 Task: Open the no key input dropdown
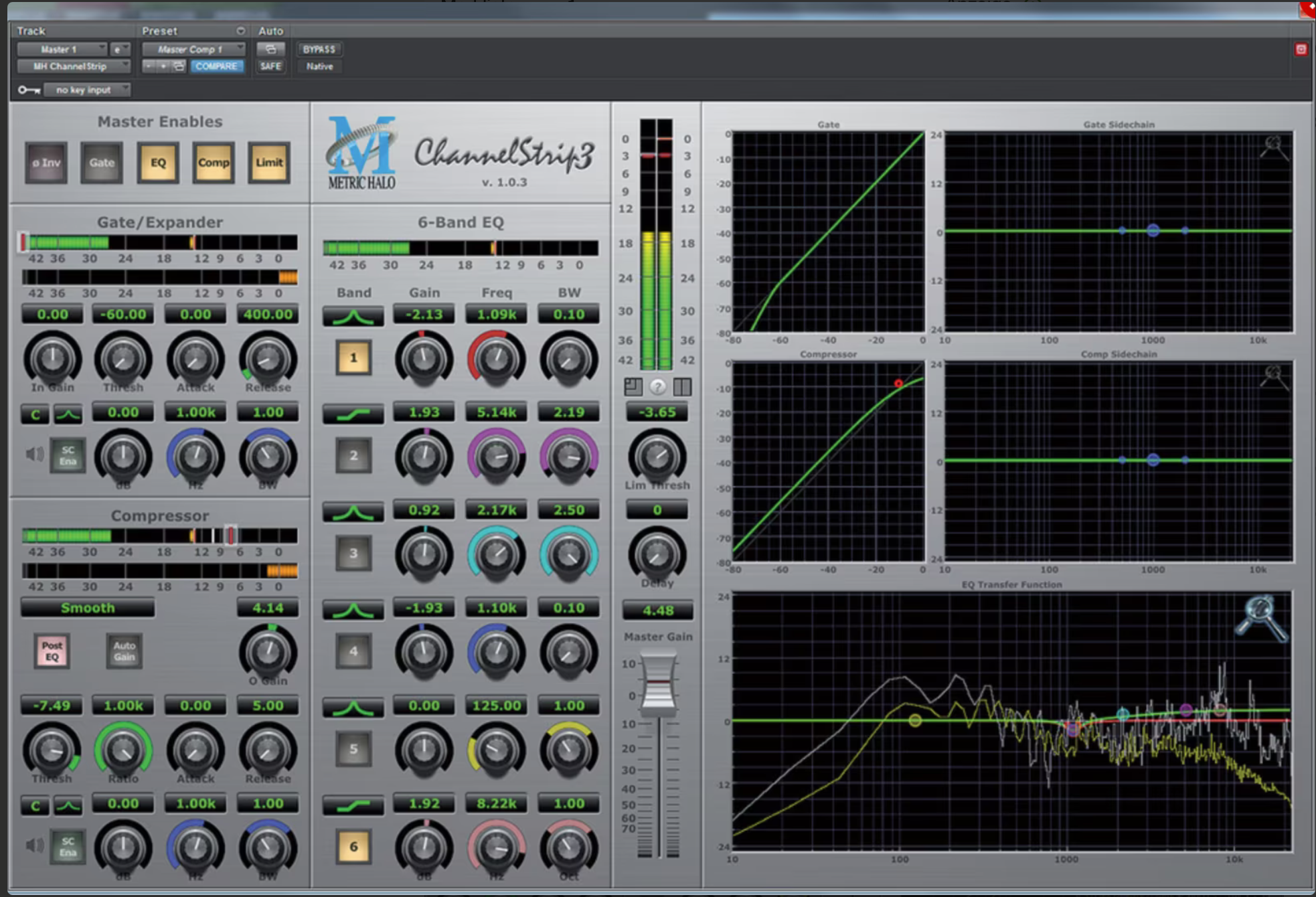coord(86,90)
